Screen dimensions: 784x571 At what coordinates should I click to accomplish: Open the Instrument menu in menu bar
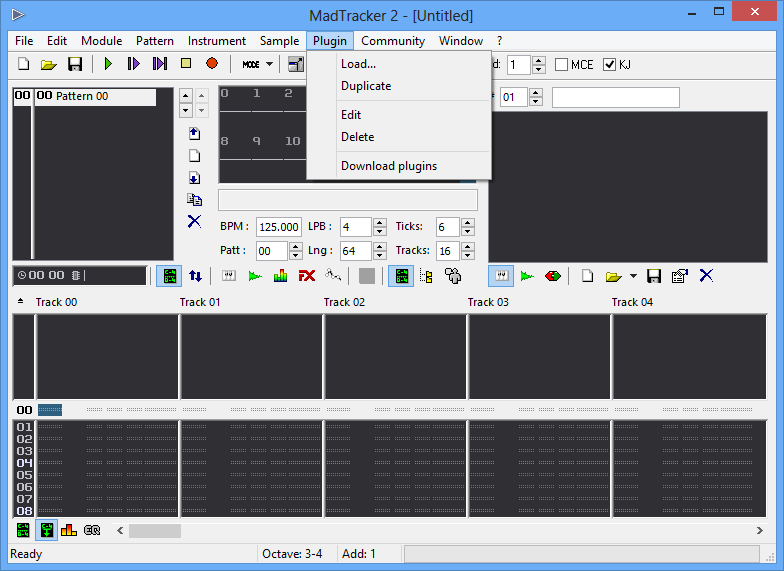point(217,41)
